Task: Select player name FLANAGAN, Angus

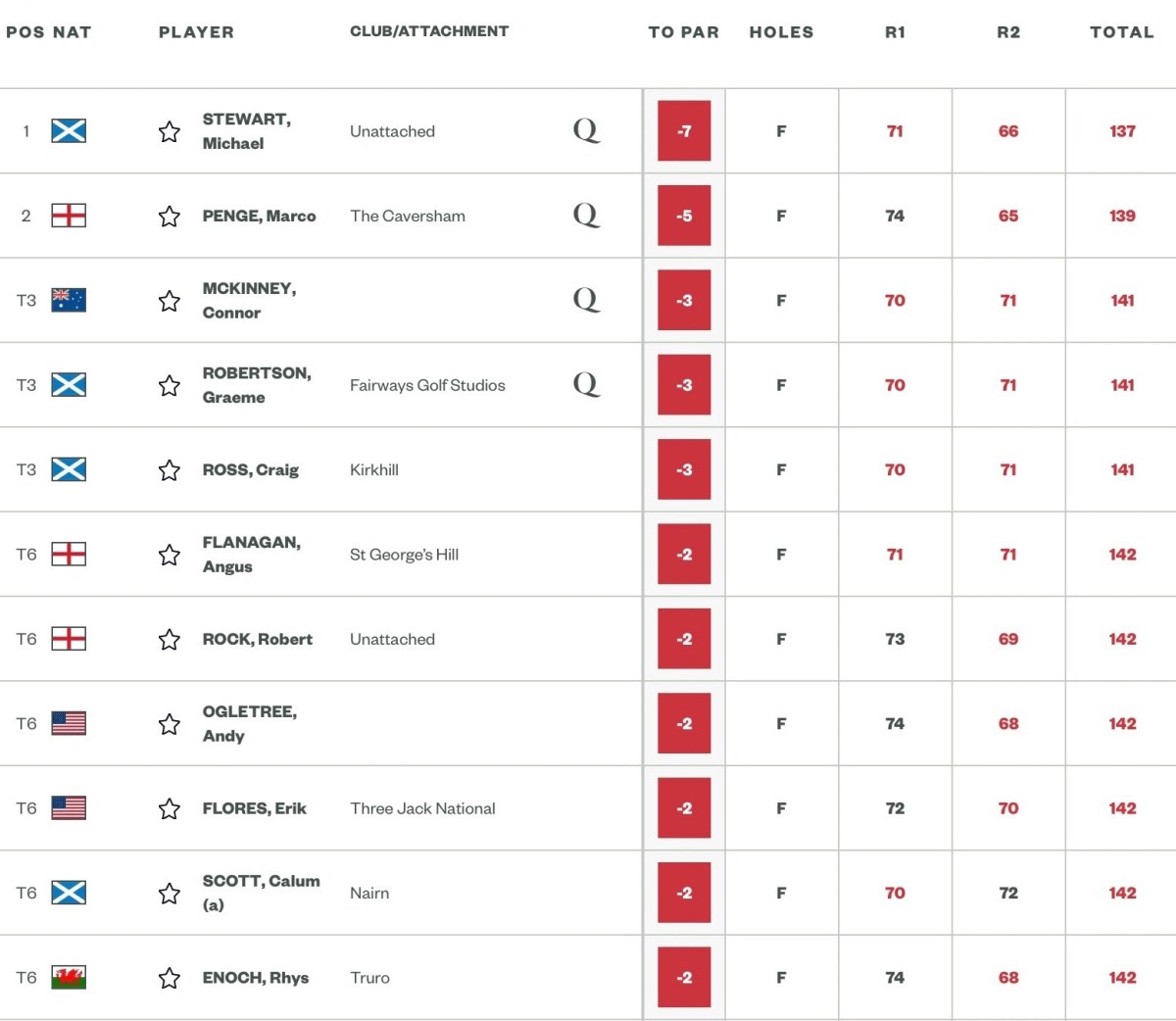Action: (251, 554)
